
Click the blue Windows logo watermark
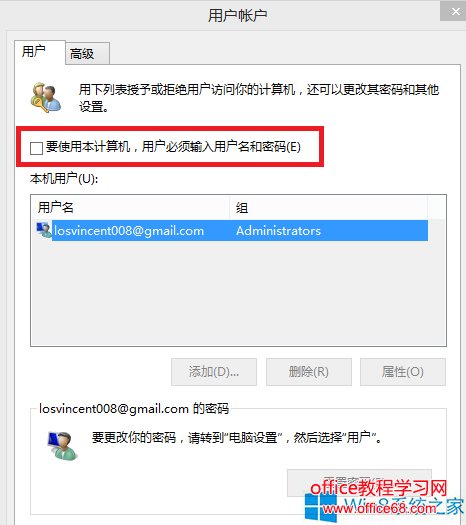[x=320, y=507]
